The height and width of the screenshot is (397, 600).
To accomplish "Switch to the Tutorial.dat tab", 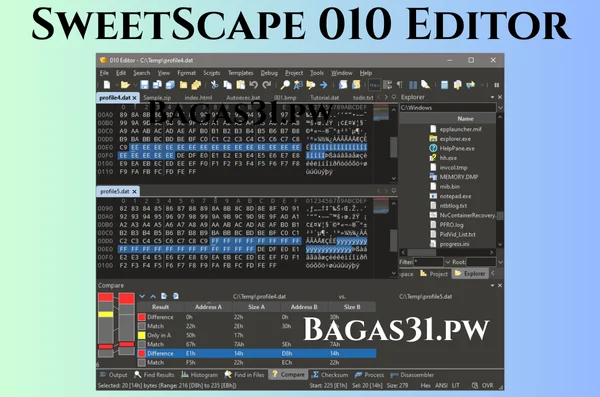I will 324,98.
